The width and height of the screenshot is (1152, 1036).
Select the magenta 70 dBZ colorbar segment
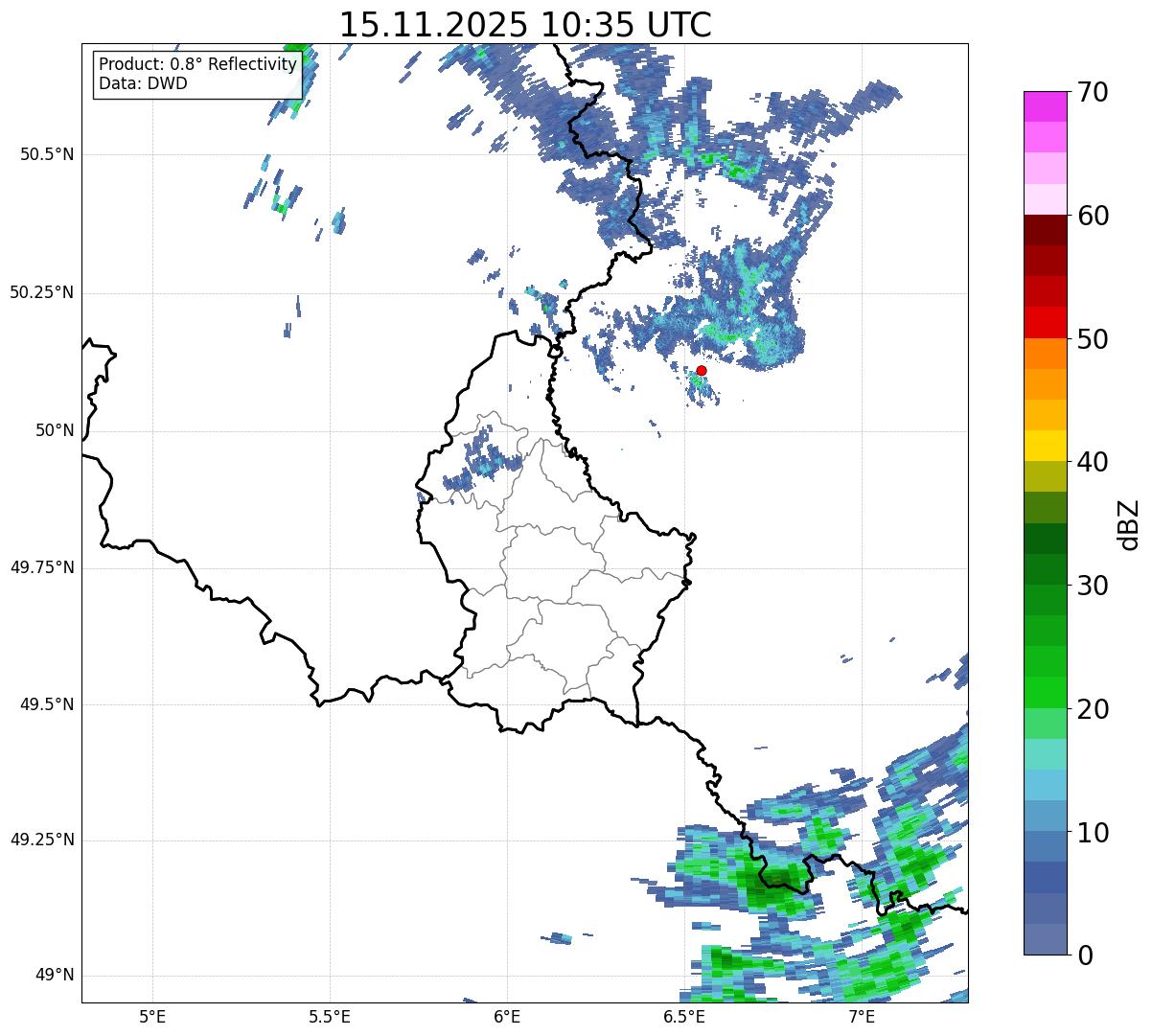pyautogui.click(x=1046, y=106)
